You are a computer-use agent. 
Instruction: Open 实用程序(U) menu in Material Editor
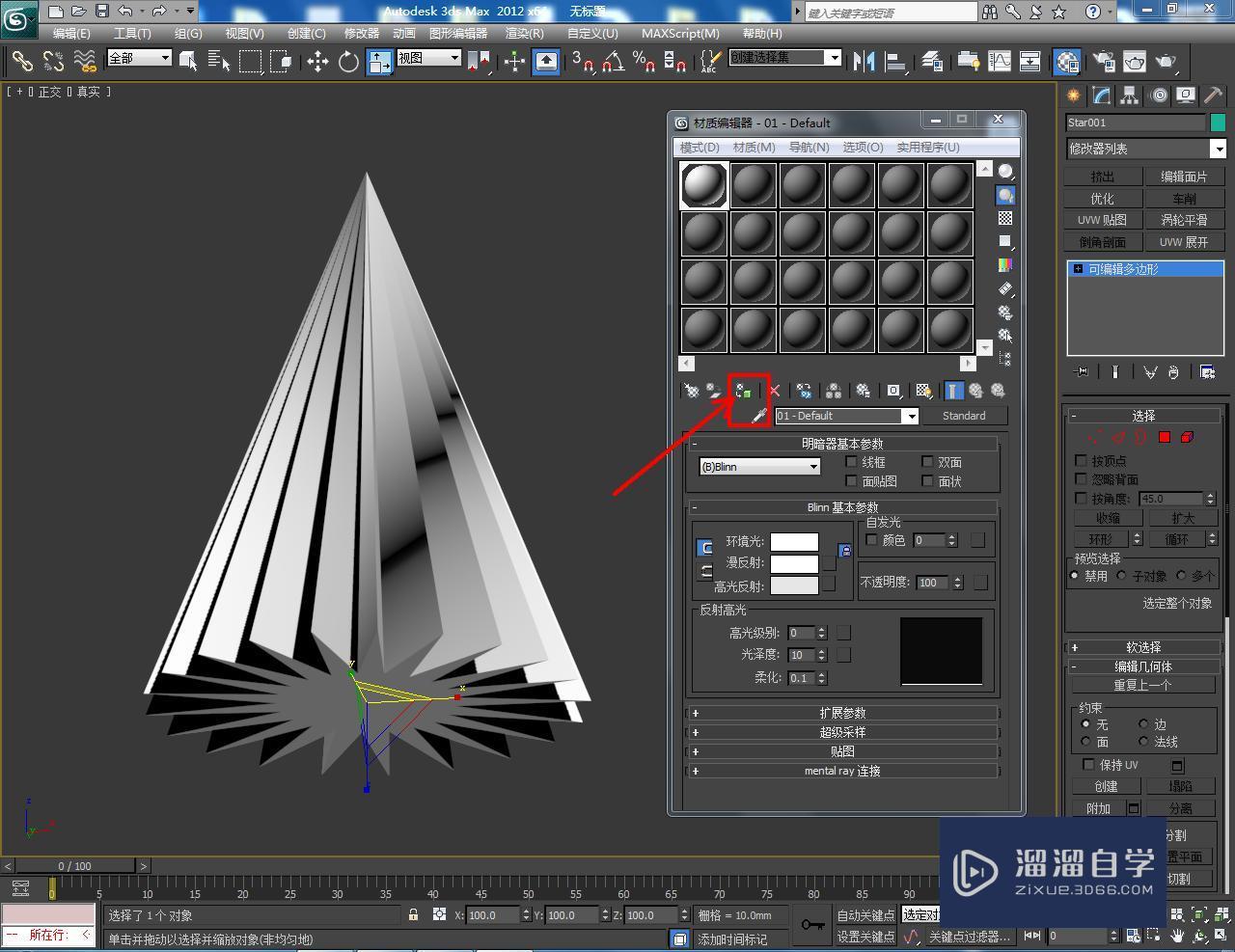[928, 148]
